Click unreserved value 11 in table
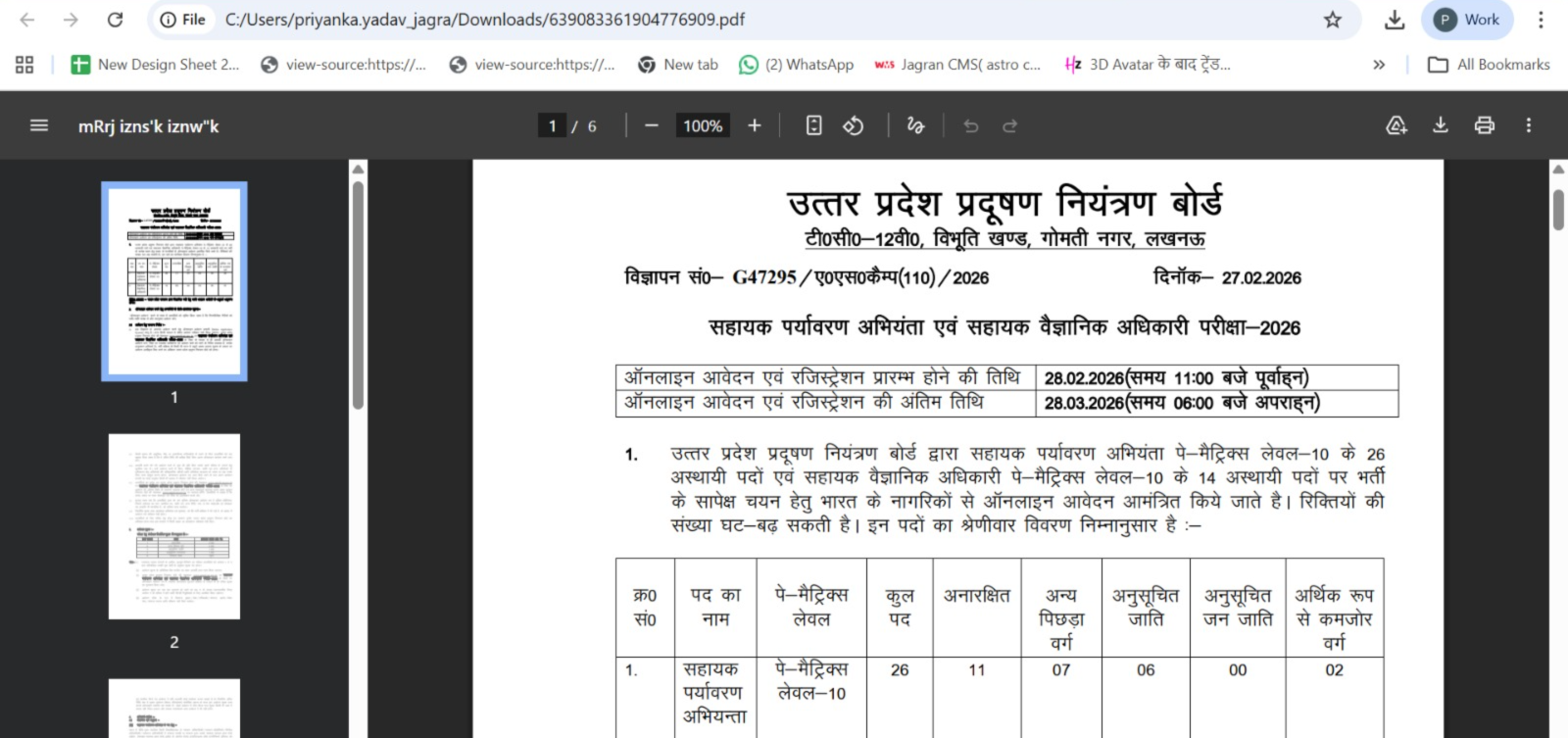 [976, 670]
